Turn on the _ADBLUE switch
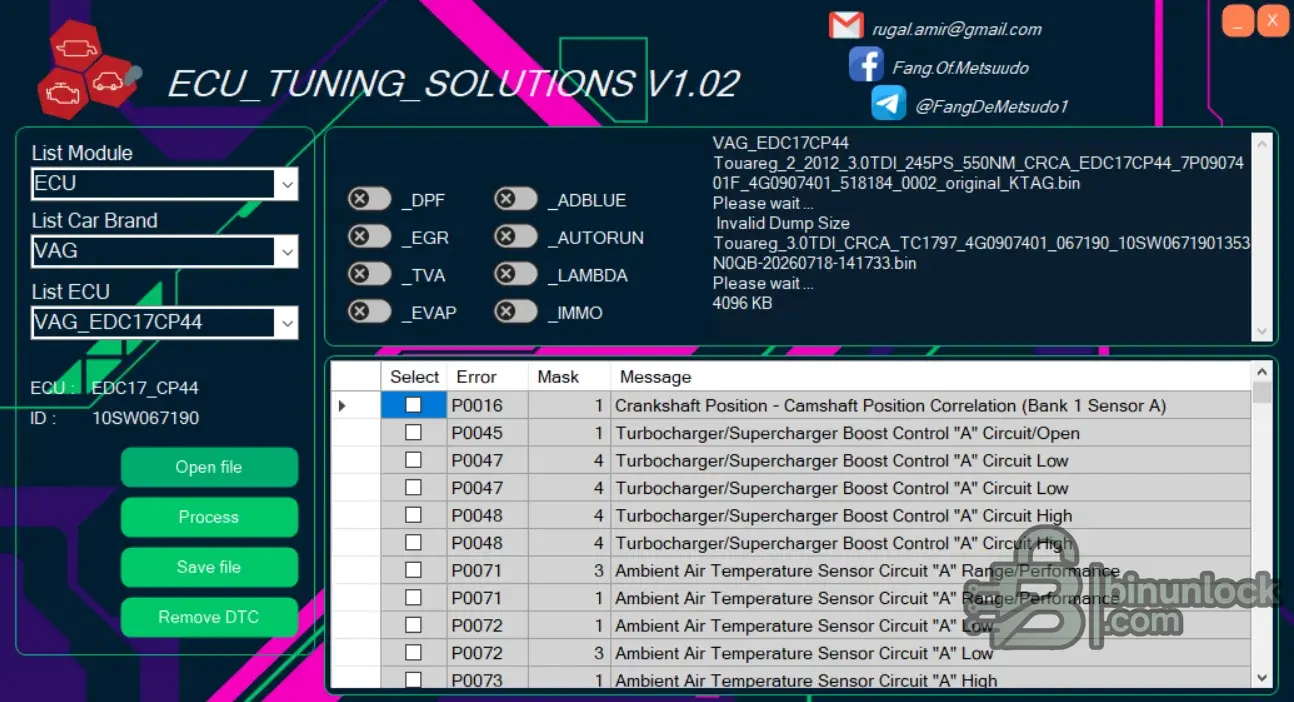Viewport: 1294px width, 702px height. [x=516, y=200]
